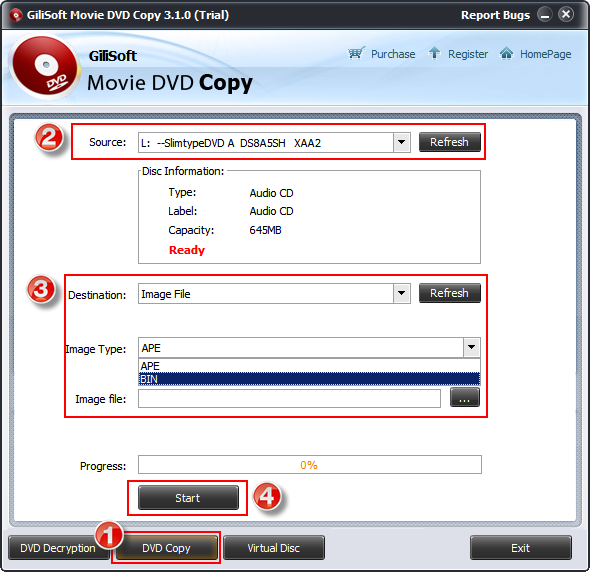Minimize the GiliSoft window
The height and width of the screenshot is (572, 590).
(x=544, y=15)
